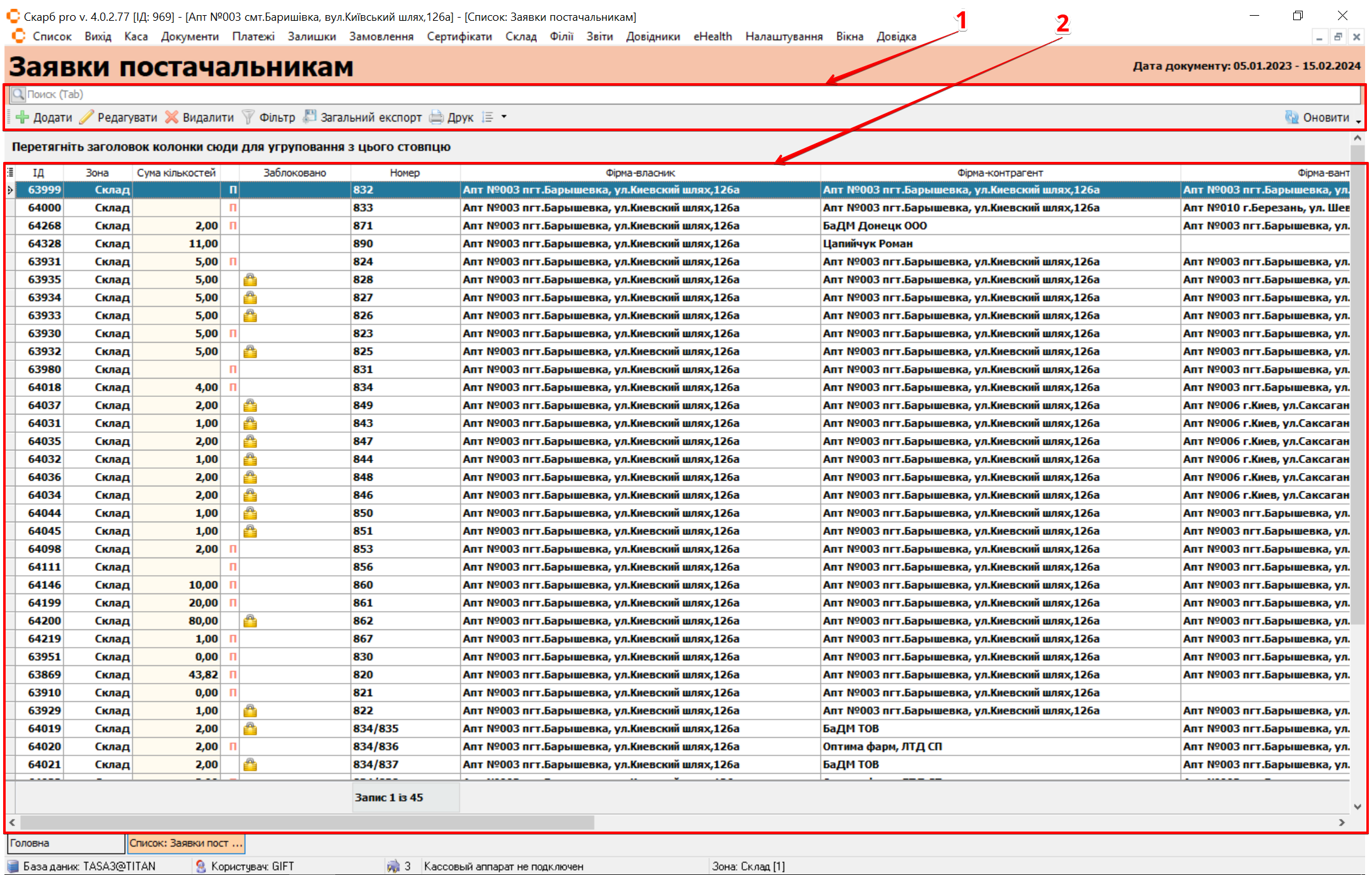This screenshot has width=1372, height=875.
Task: Expand the dropdown arrow next to Друк
Action: pos(504,117)
